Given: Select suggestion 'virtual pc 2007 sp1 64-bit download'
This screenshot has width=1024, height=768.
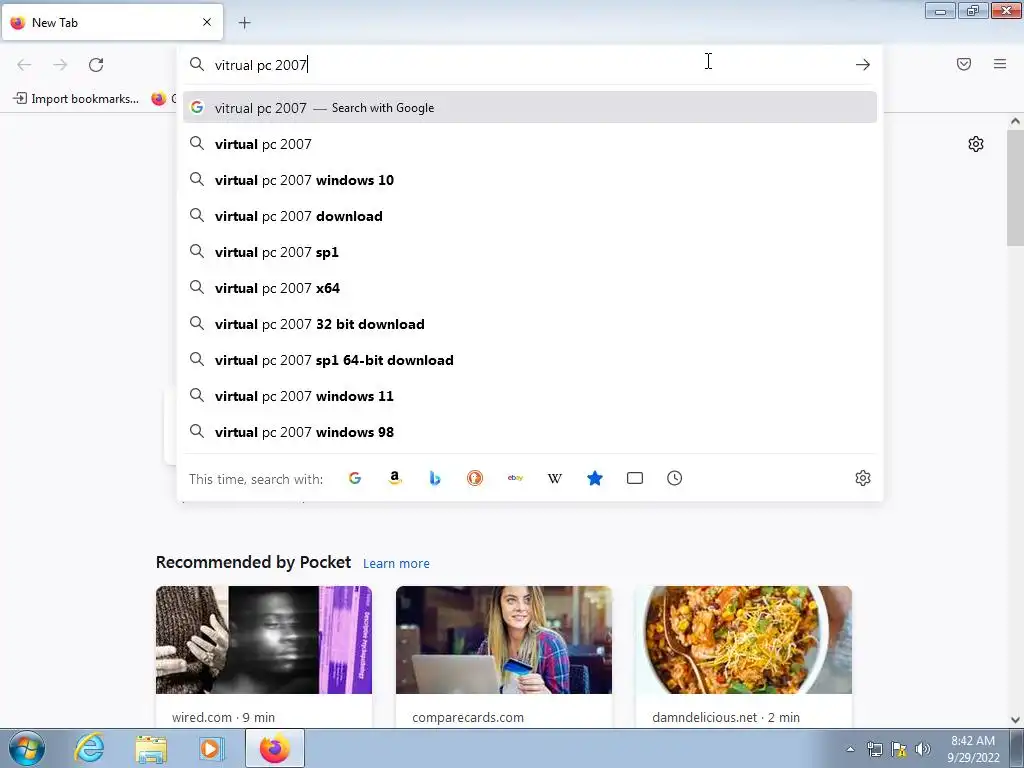Looking at the screenshot, I should coord(530,360).
